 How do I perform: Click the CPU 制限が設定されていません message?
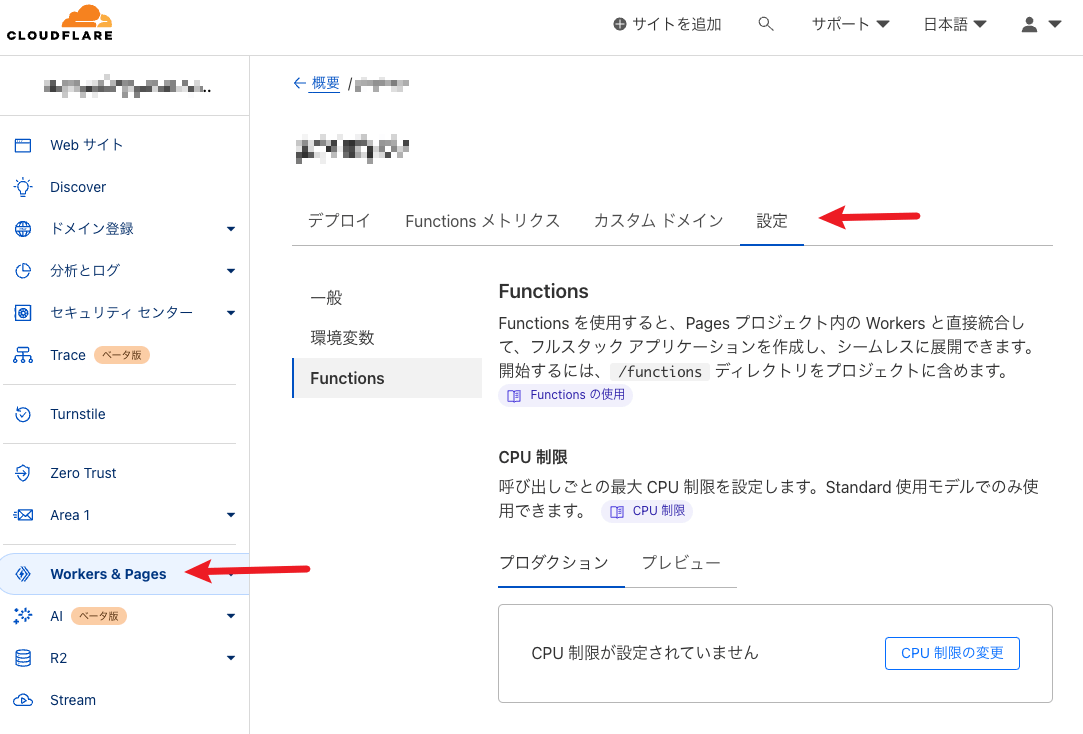click(644, 653)
